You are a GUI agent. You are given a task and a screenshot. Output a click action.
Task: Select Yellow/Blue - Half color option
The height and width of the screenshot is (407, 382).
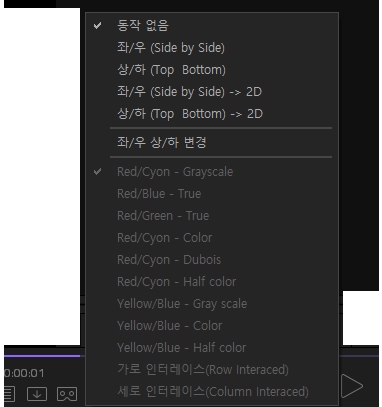(x=212, y=348)
